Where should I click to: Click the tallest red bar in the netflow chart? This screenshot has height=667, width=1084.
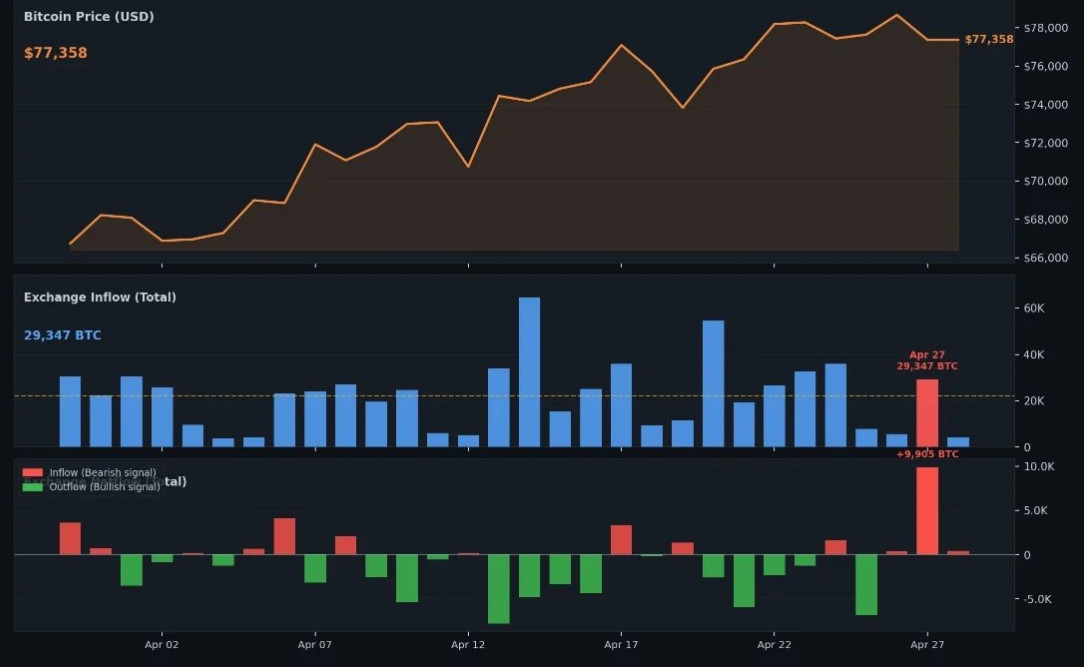tap(927, 511)
